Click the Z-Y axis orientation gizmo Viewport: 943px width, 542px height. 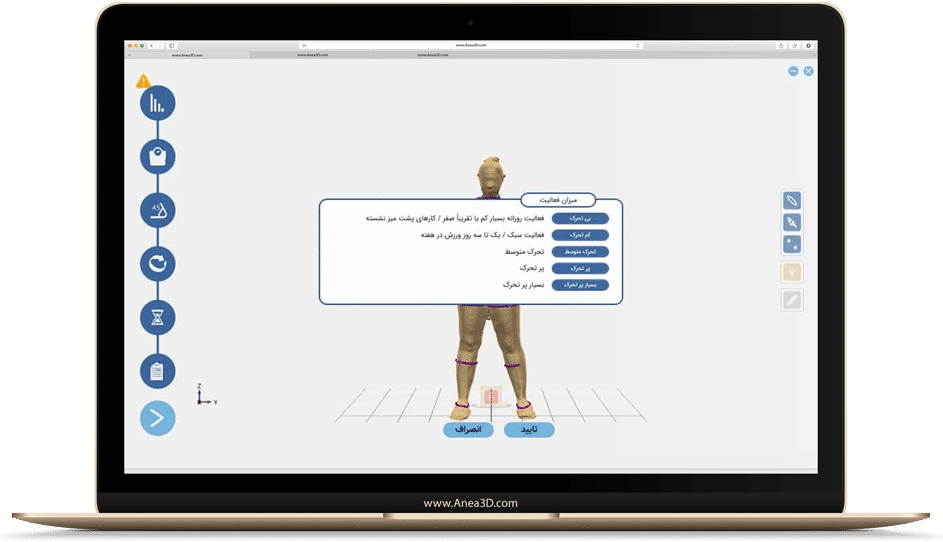pyautogui.click(x=206, y=395)
